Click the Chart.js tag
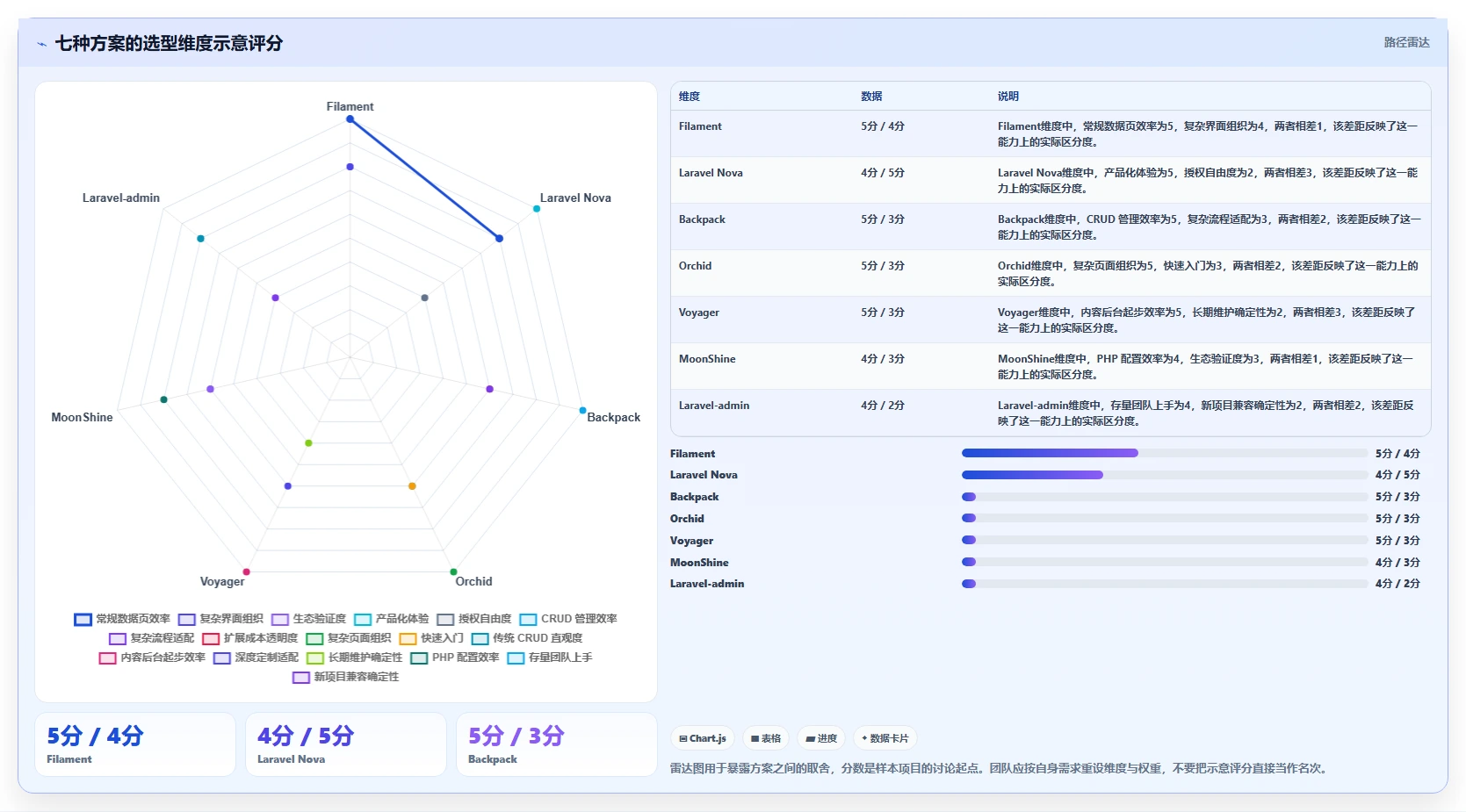Screen dimensions: 1466x812 (703, 739)
